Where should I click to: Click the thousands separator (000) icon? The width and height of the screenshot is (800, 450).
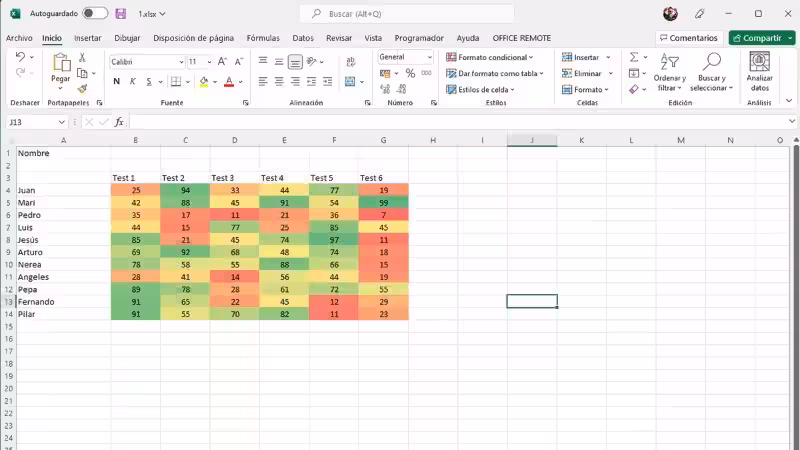coord(427,73)
